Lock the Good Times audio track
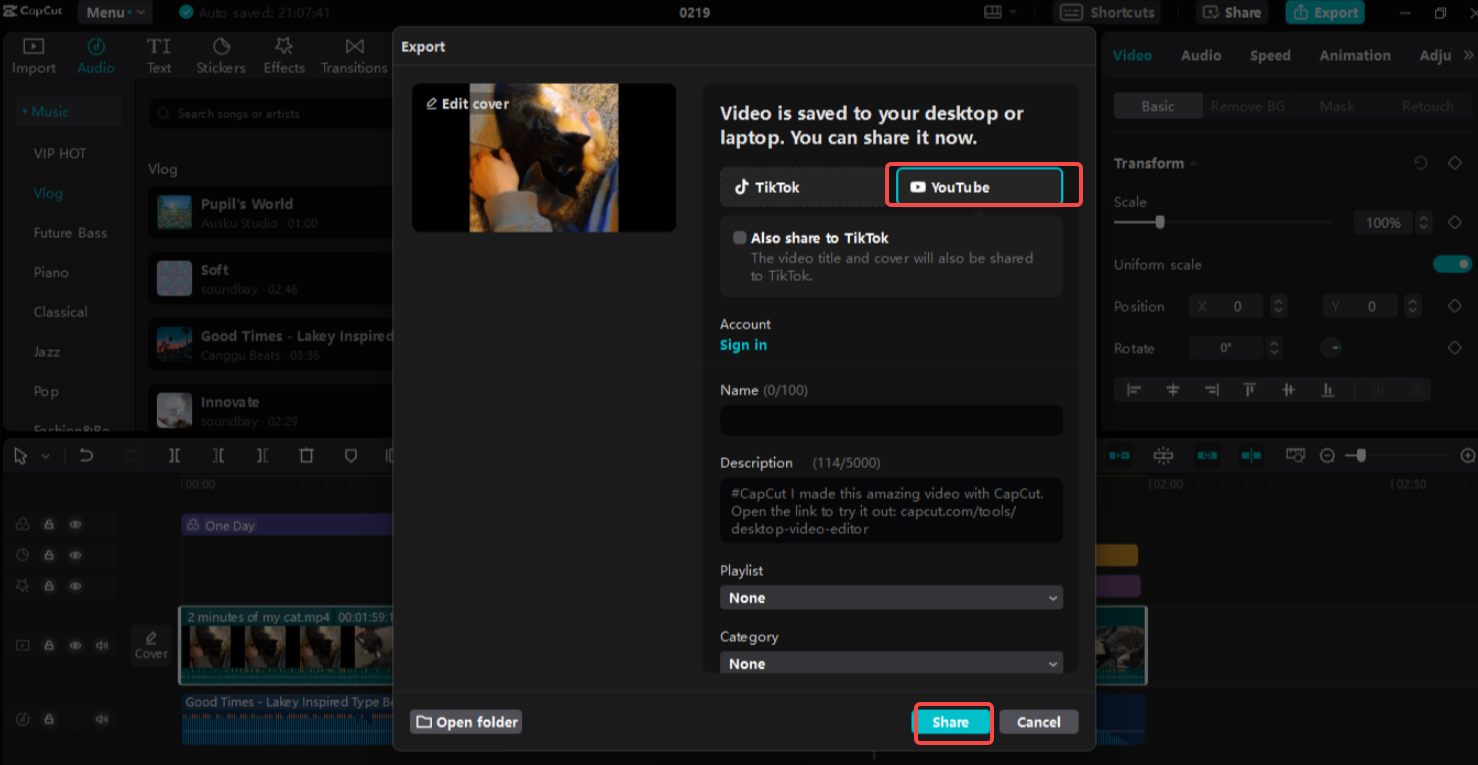1478x765 pixels. click(48, 719)
